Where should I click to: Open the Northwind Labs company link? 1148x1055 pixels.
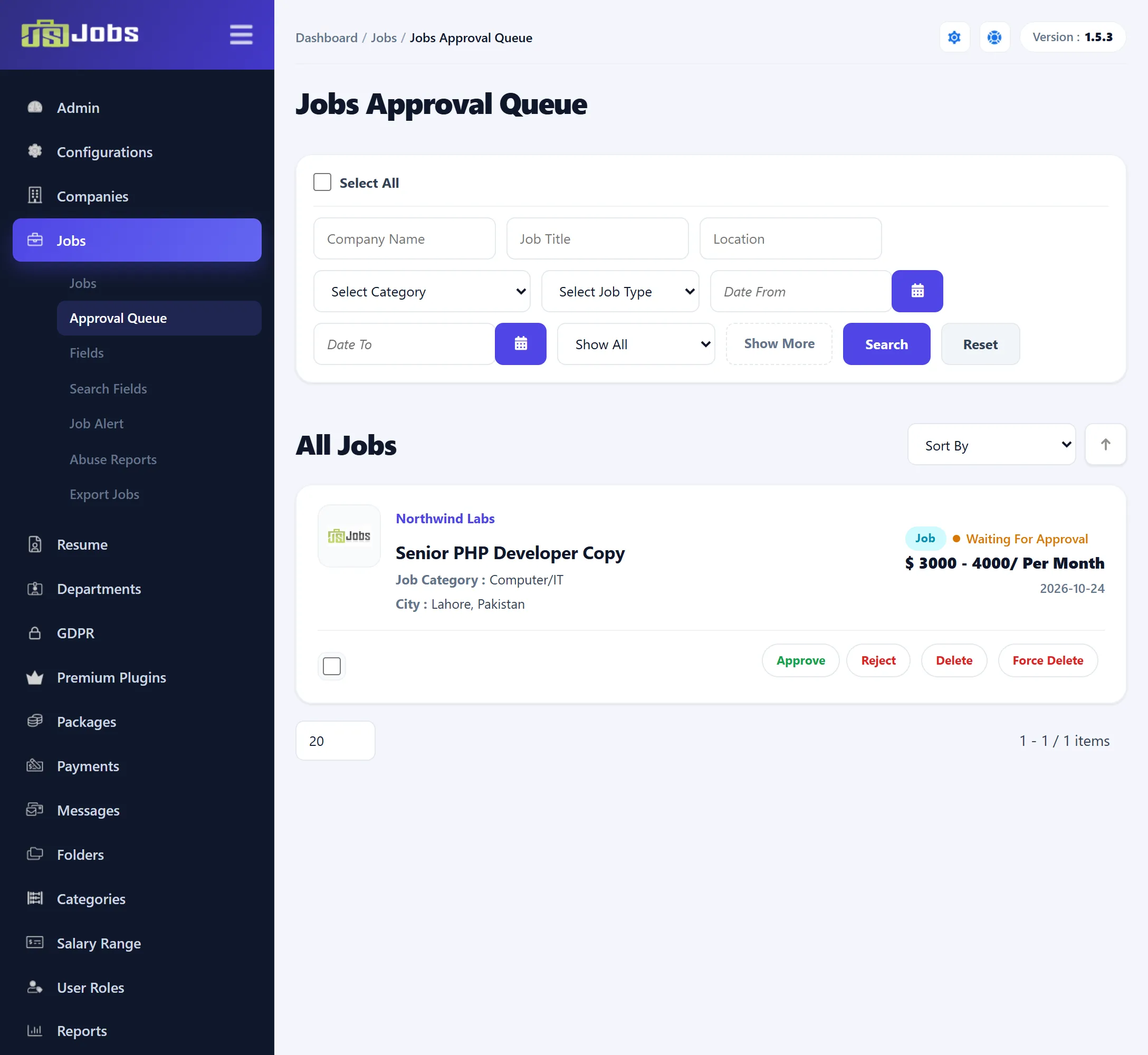pyautogui.click(x=445, y=519)
